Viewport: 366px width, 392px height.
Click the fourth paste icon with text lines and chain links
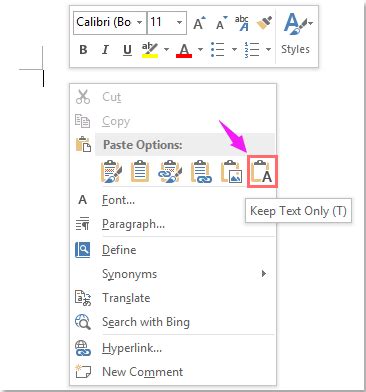pos(201,172)
